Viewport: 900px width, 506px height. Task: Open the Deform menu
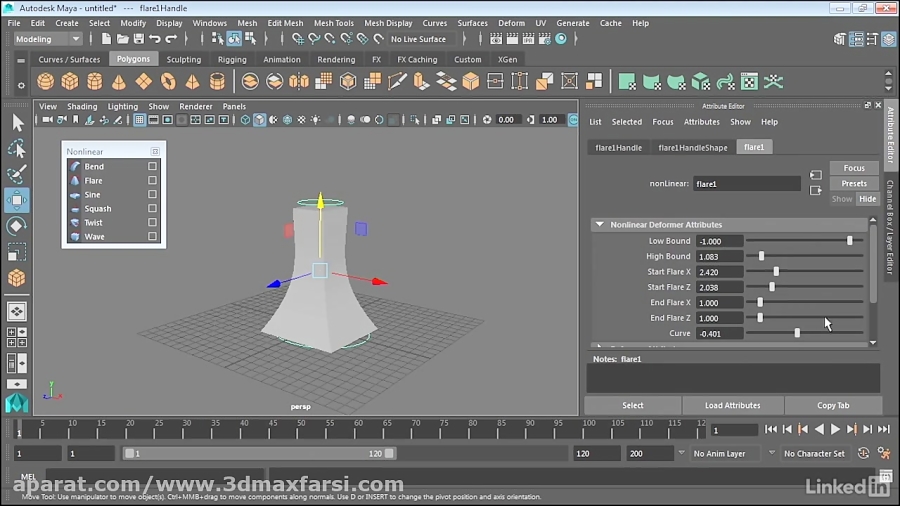511,24
